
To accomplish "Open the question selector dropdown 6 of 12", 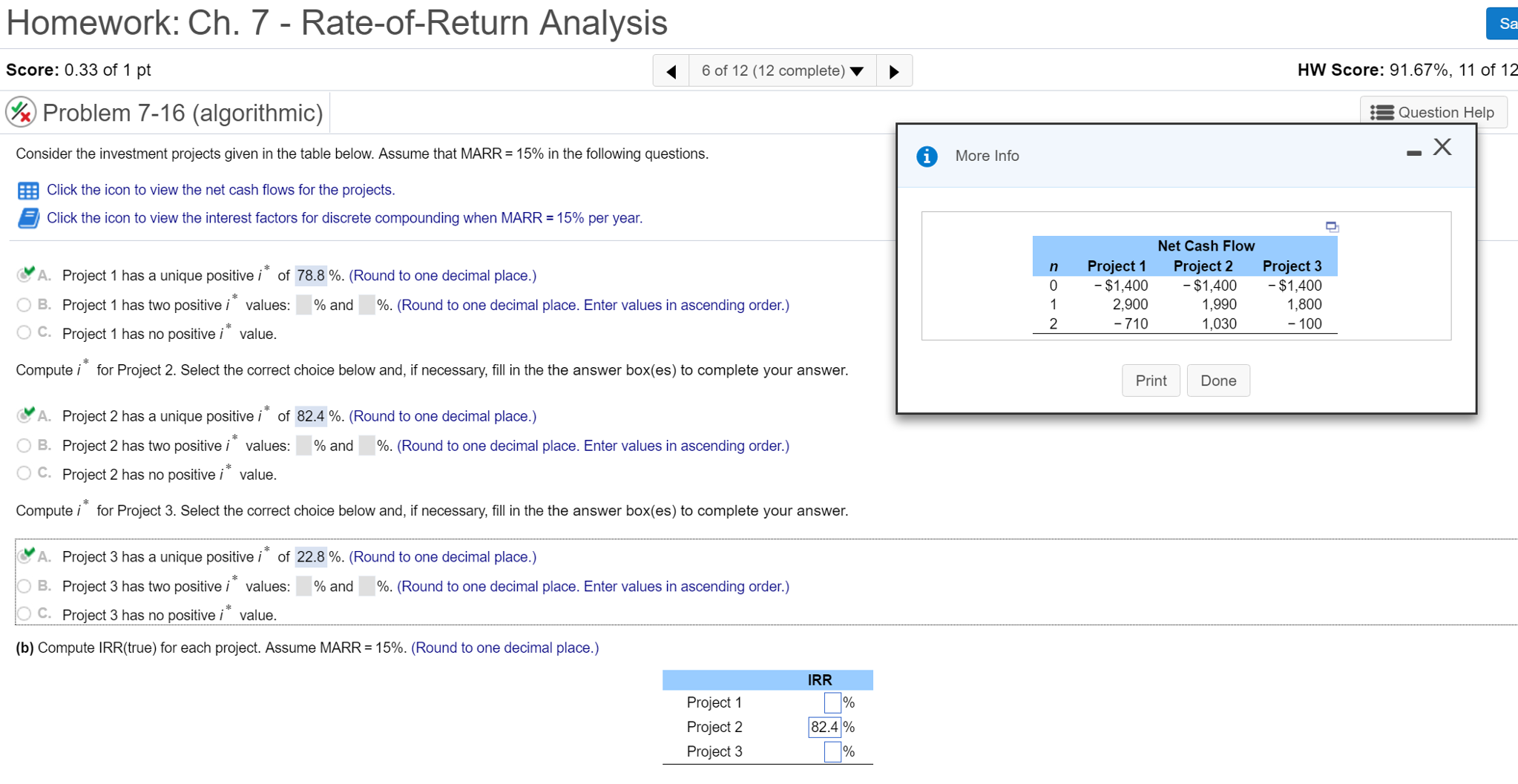I will point(782,71).
